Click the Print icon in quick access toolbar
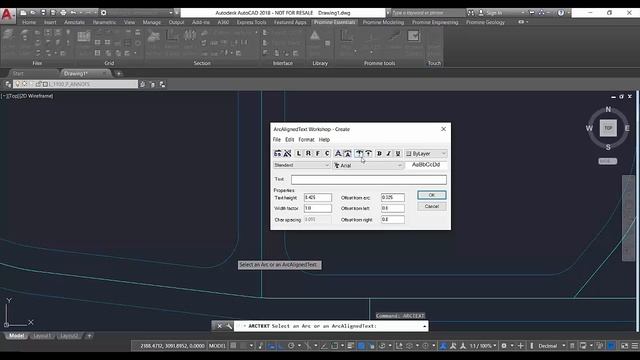 click(x=63, y=13)
